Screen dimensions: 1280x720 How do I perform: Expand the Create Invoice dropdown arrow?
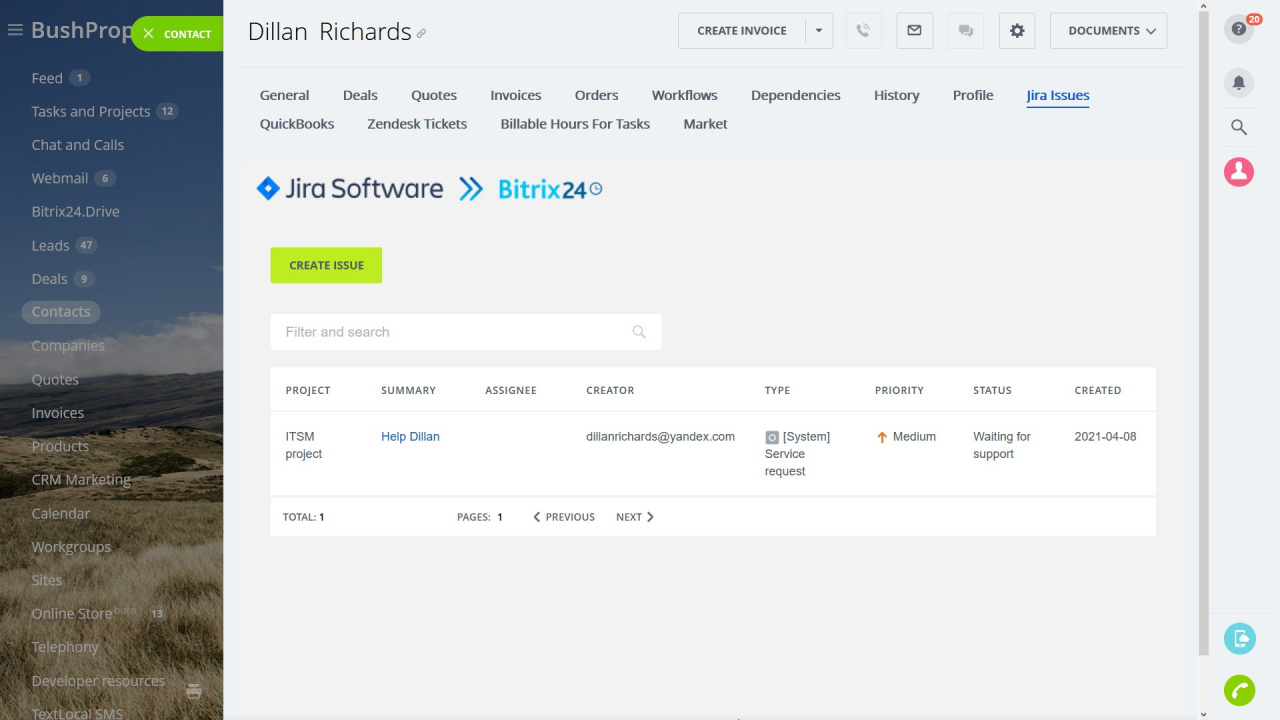tap(819, 31)
